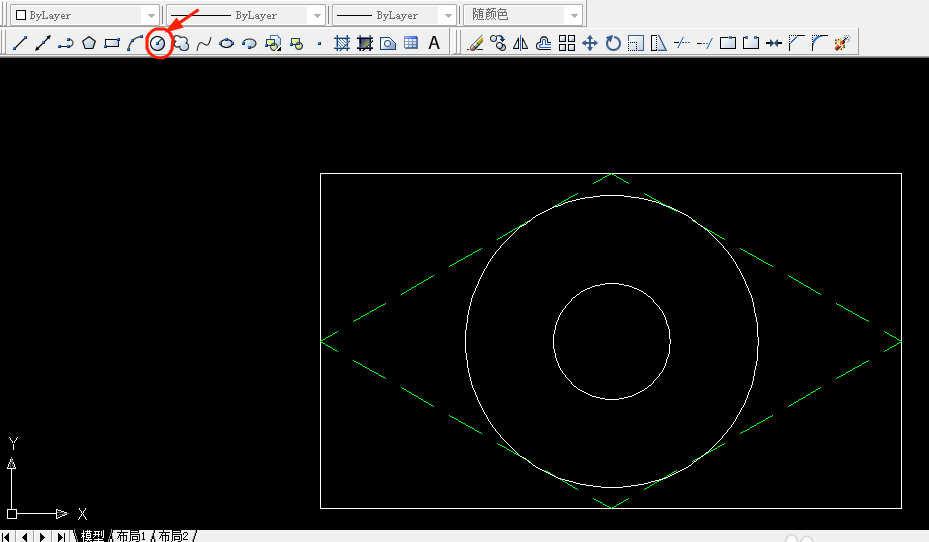
Task: Select the Polygon draw tool
Action: pyautogui.click(x=89, y=43)
